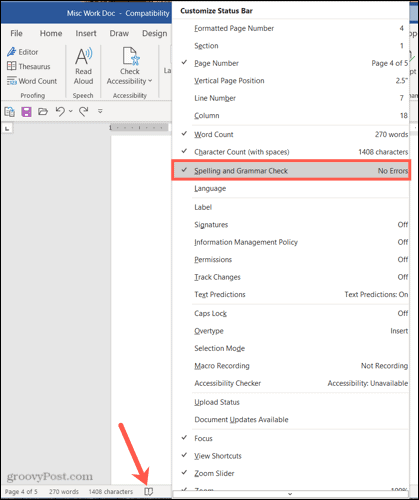The height and width of the screenshot is (500, 419).
Task: Uncheck Character Count (with spaces)
Action: point(291,152)
